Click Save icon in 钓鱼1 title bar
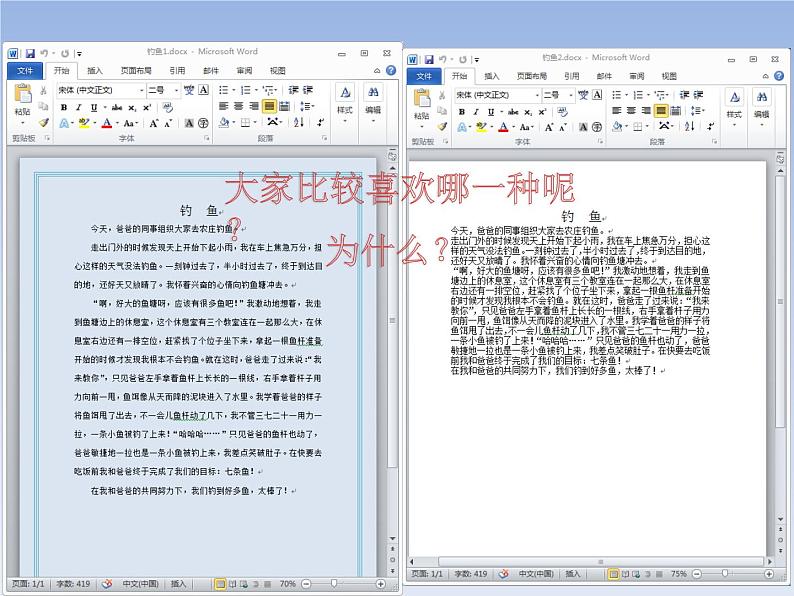Screen dimensions: 794x596 point(30,53)
